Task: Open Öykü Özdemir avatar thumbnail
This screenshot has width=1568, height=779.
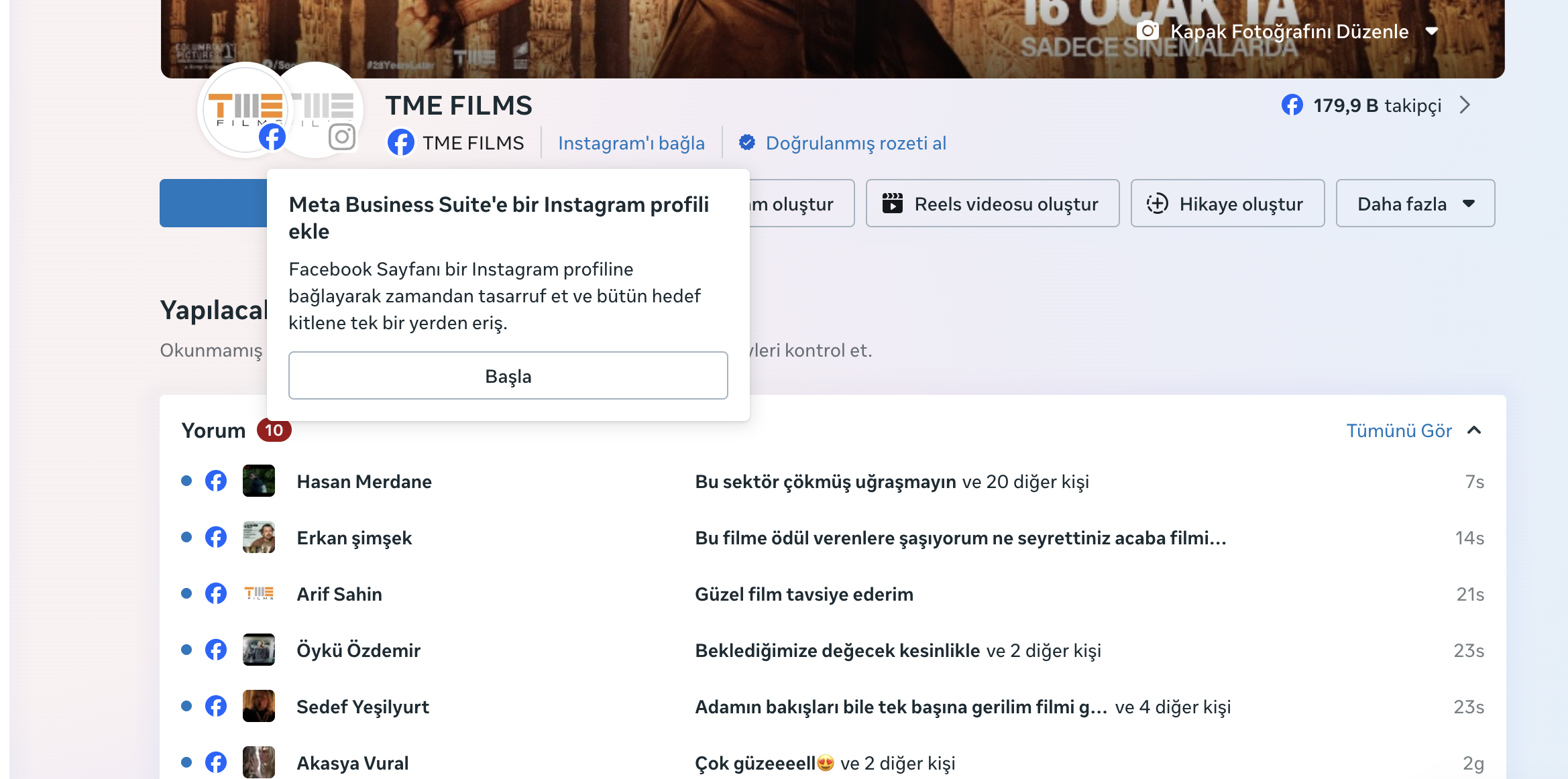Action: pos(259,650)
